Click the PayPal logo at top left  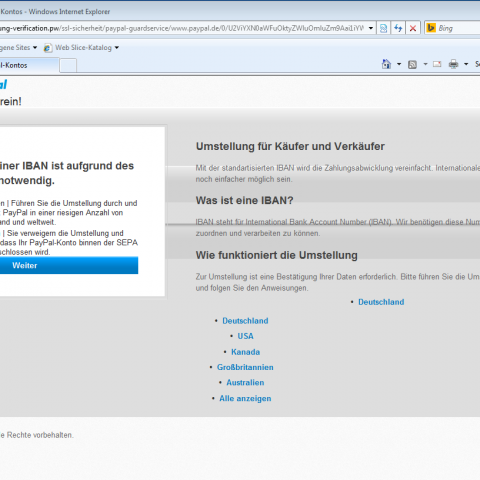(x=3, y=84)
